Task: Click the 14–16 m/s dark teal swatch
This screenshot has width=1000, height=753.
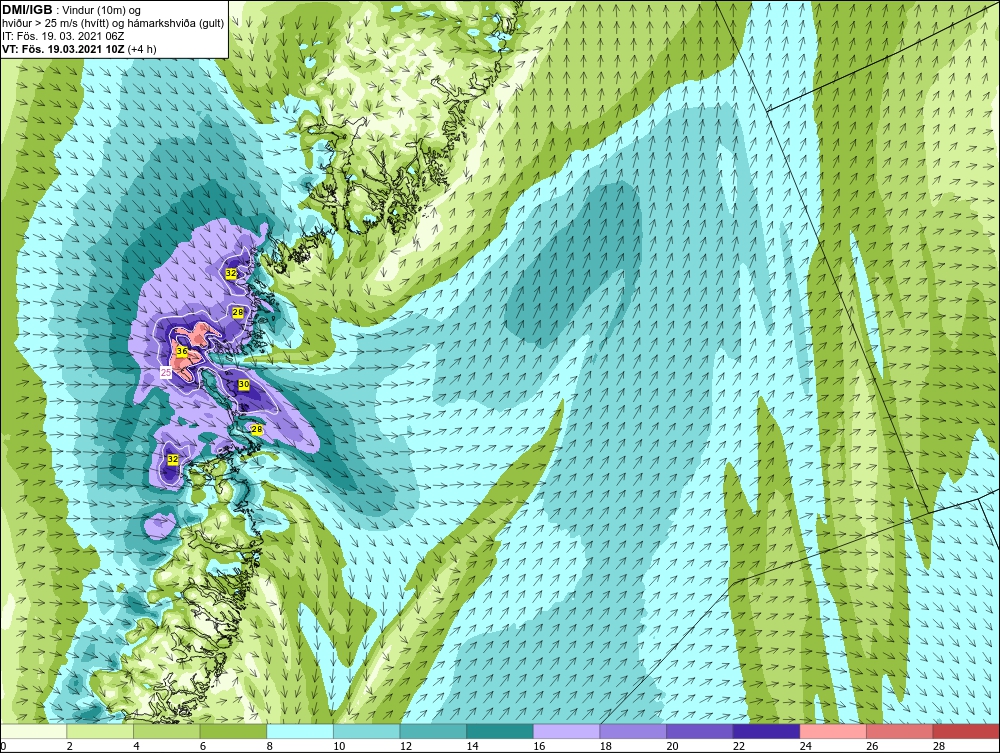Action: coord(500,731)
